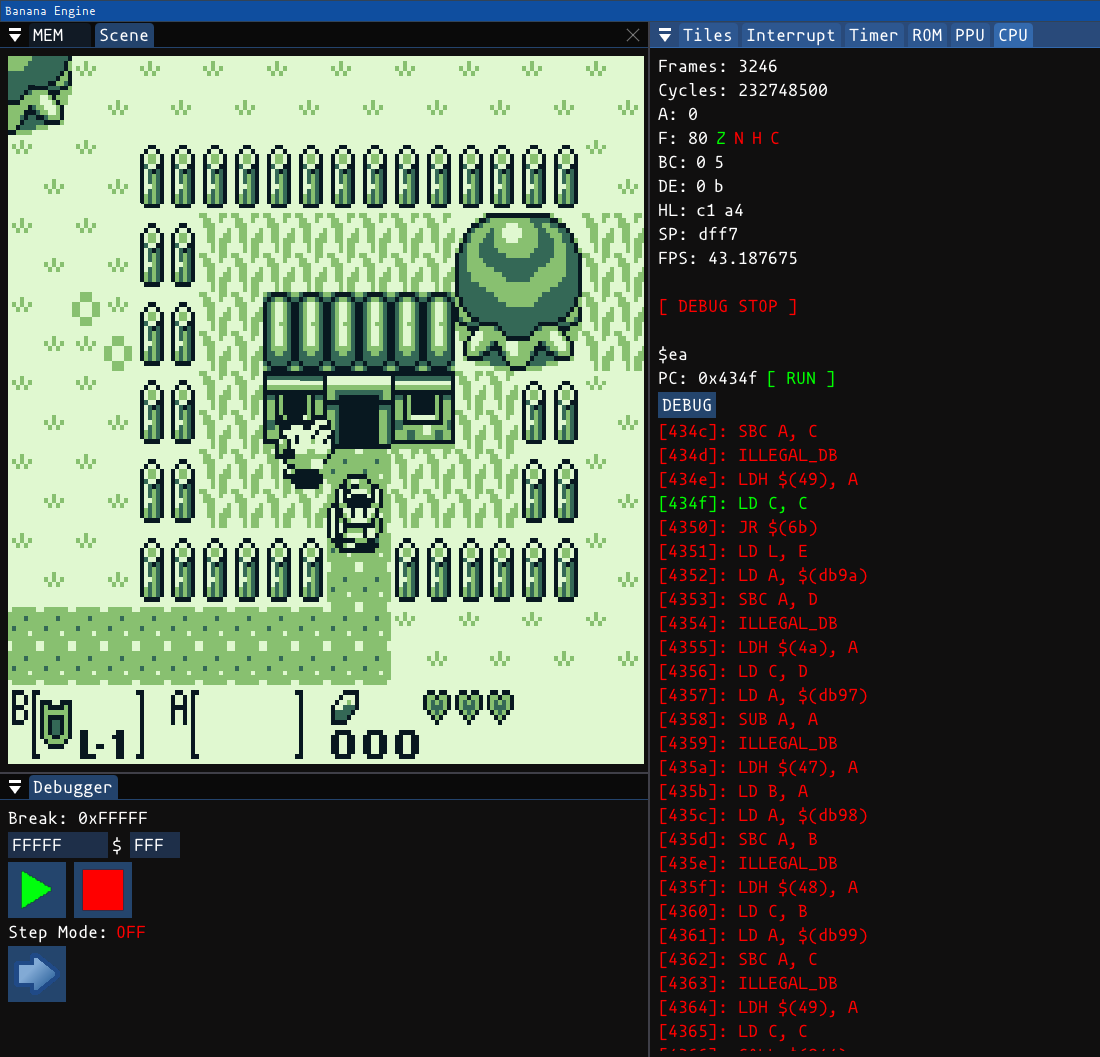Select disassembly line [435f]: LDH $(48), A
This screenshot has width=1100, height=1057.
point(758,887)
